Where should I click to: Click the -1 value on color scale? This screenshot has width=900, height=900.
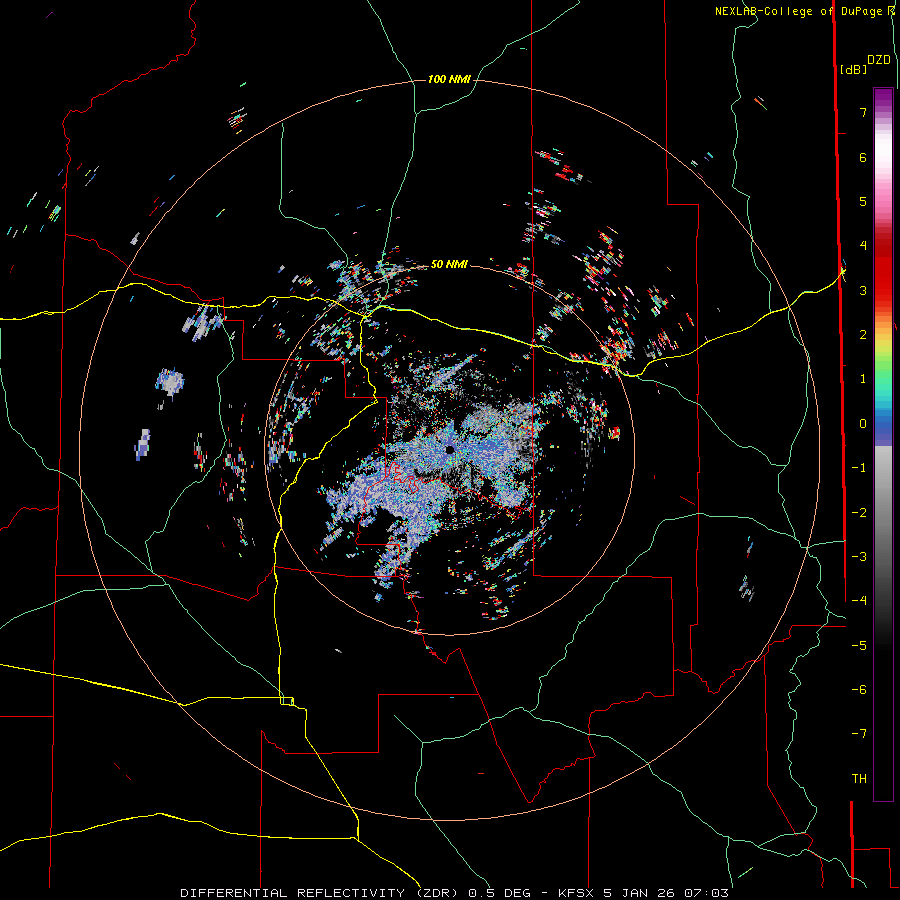[859, 468]
